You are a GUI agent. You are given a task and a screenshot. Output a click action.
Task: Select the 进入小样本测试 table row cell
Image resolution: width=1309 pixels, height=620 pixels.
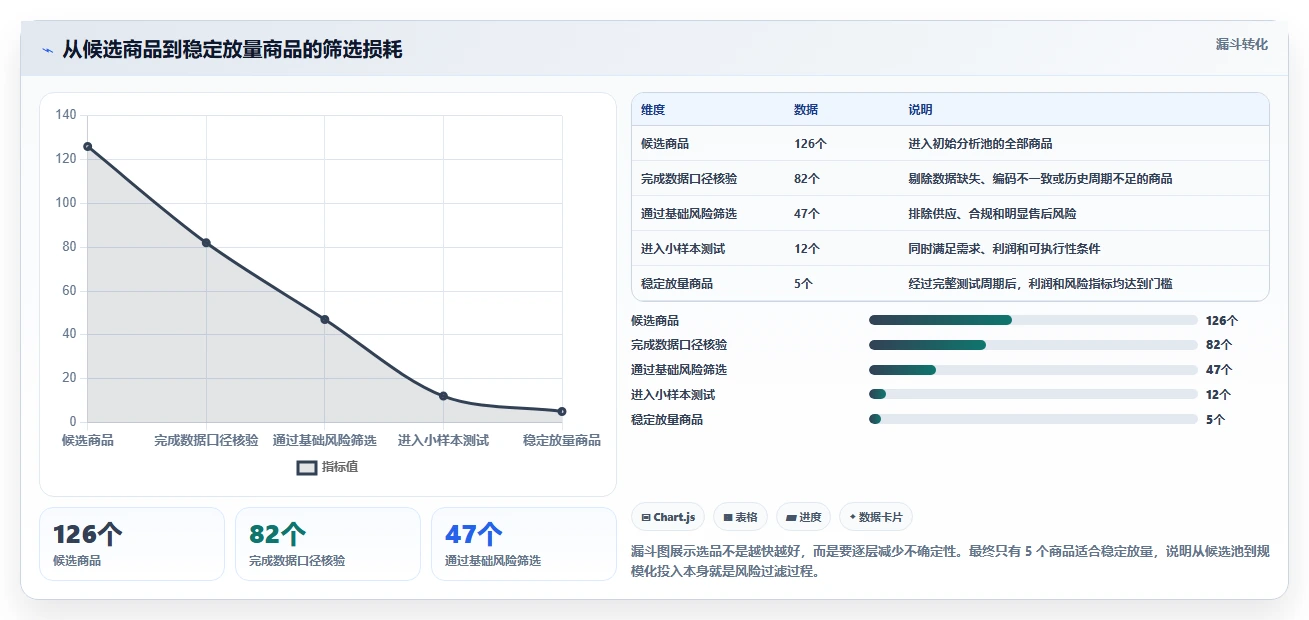[683, 248]
